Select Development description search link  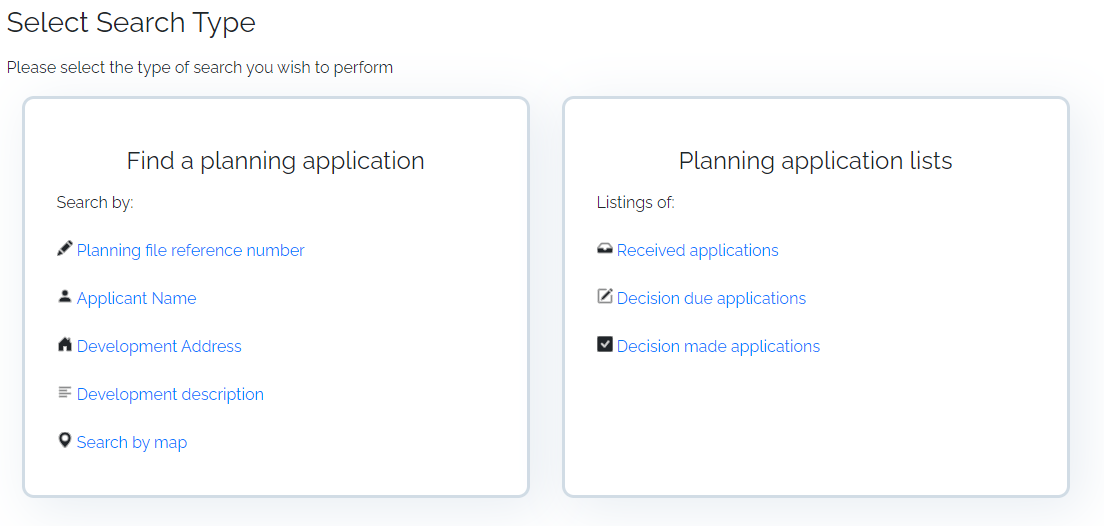click(x=170, y=394)
